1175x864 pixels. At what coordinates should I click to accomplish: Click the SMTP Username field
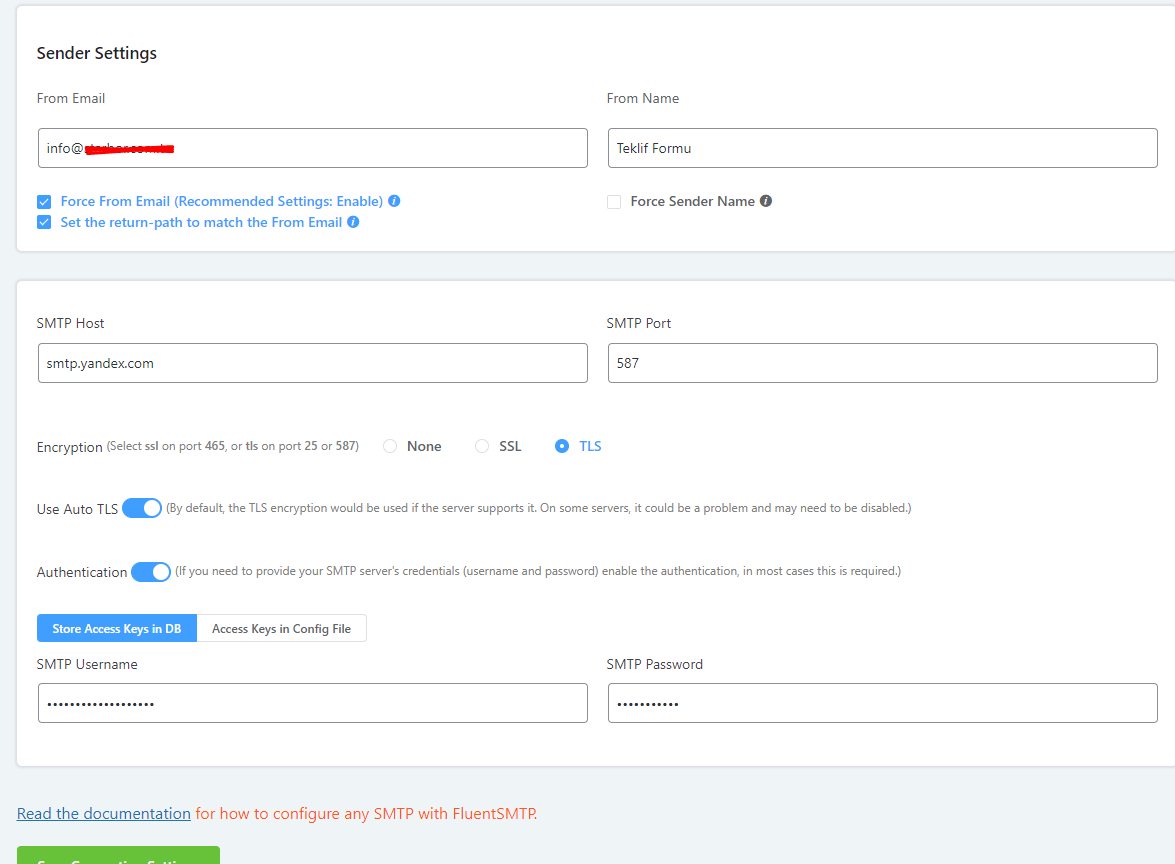tap(312, 703)
